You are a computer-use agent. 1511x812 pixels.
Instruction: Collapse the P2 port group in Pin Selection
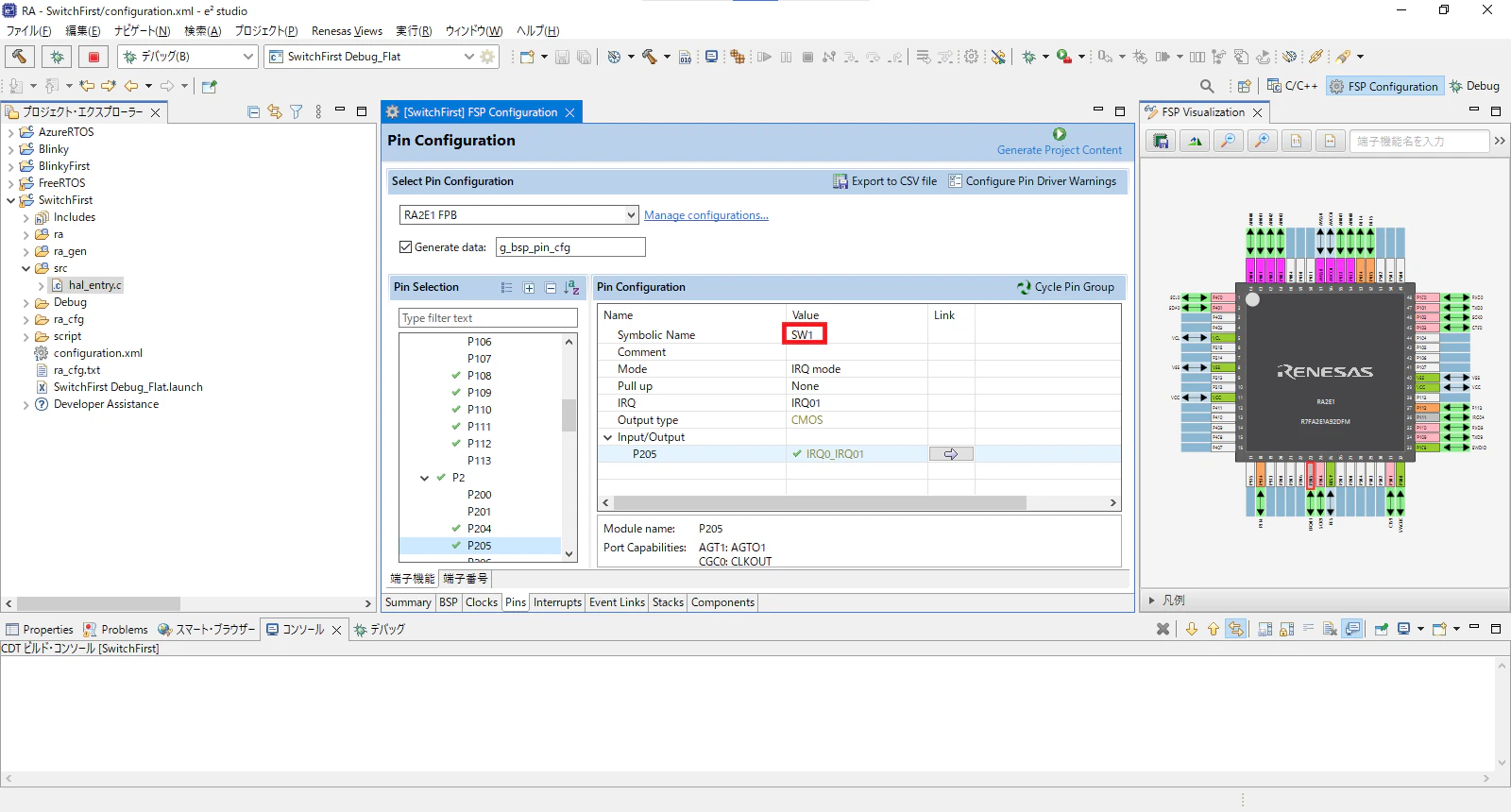pos(425,478)
